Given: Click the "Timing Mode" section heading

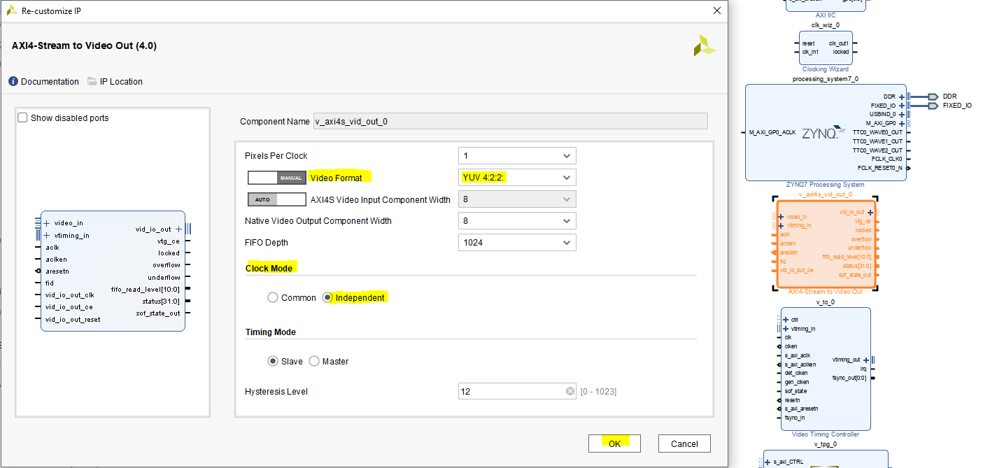Looking at the screenshot, I should (x=270, y=332).
